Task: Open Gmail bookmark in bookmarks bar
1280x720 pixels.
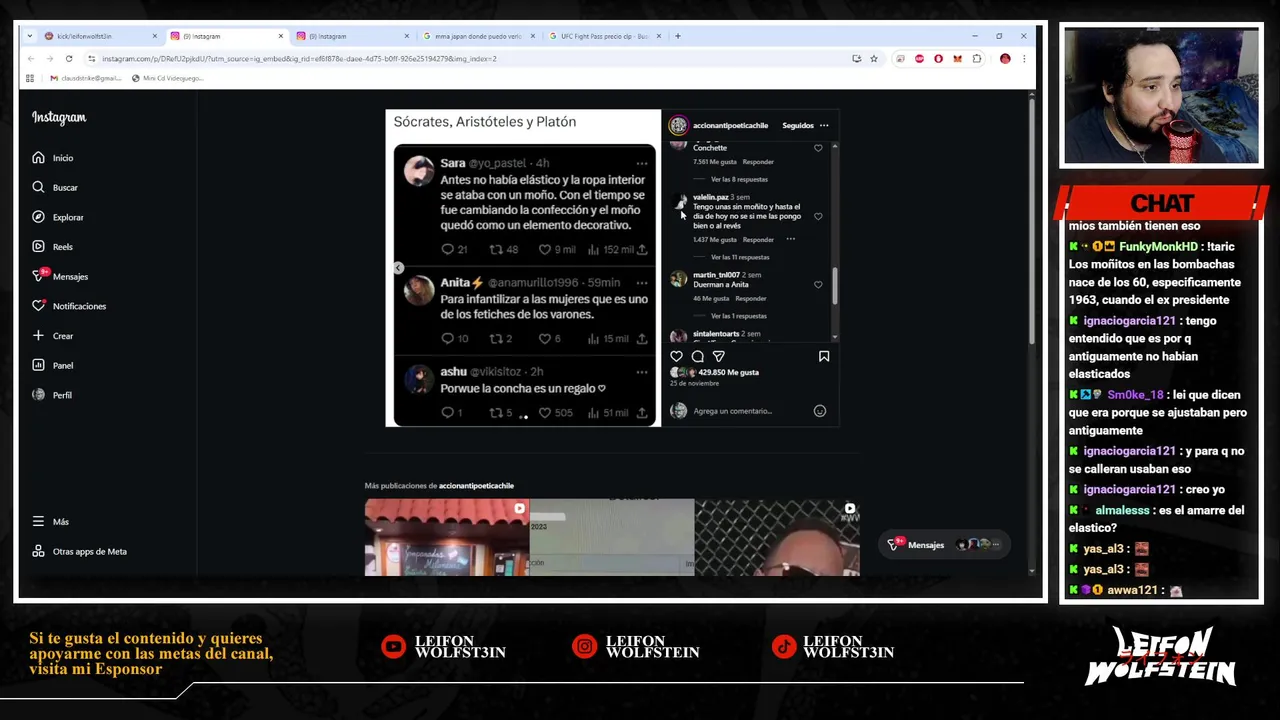Action: click(x=84, y=78)
